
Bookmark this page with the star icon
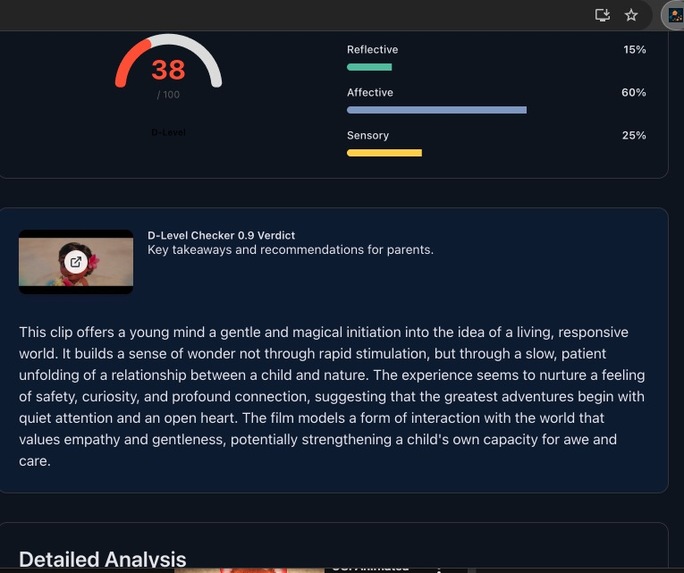631,15
